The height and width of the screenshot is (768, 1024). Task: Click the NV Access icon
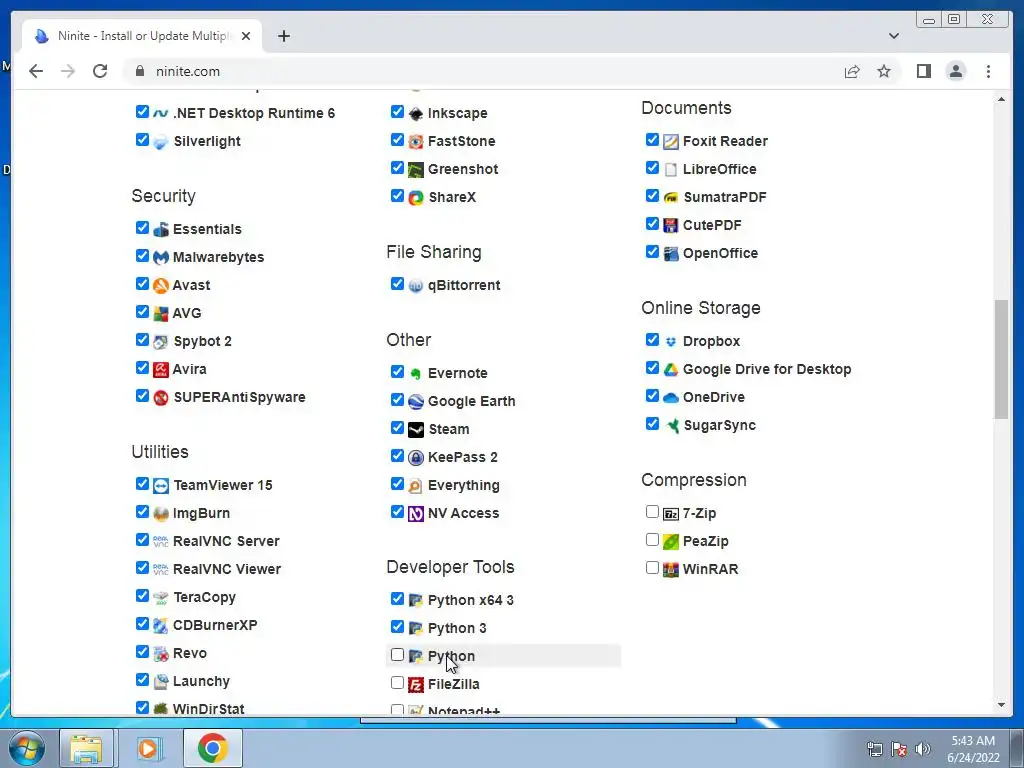pyautogui.click(x=416, y=514)
